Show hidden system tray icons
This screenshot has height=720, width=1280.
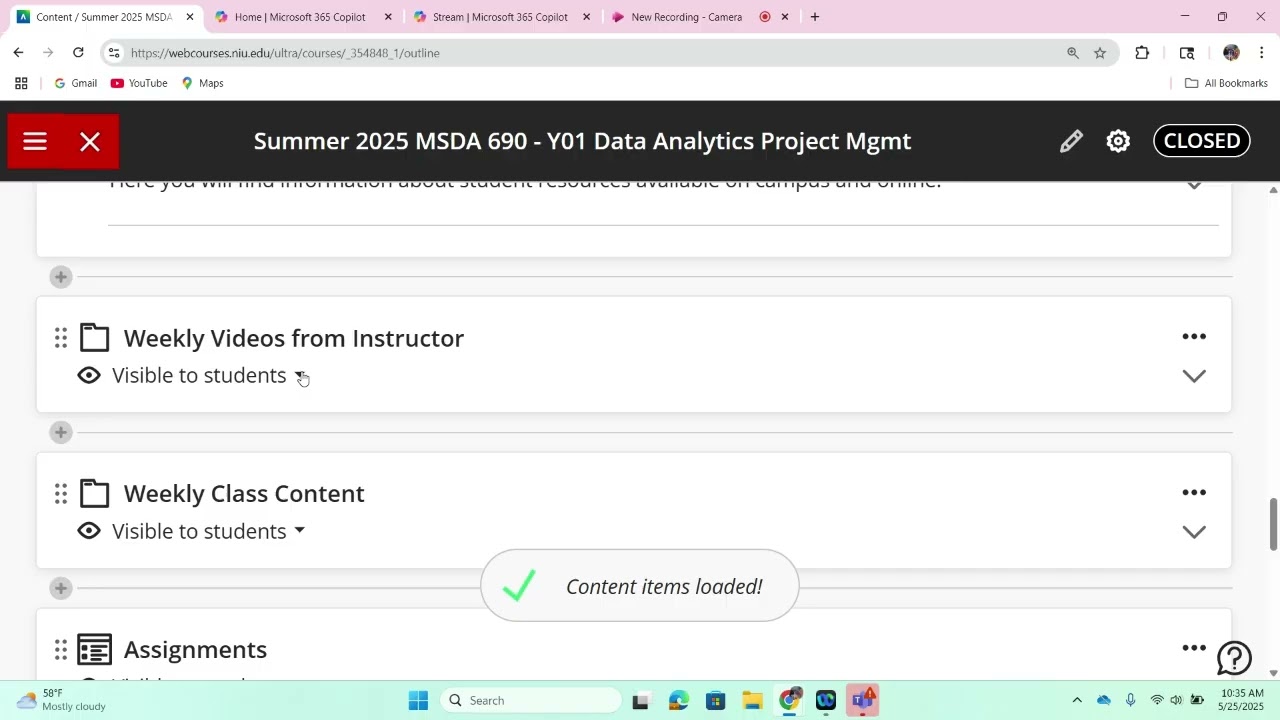click(1077, 700)
